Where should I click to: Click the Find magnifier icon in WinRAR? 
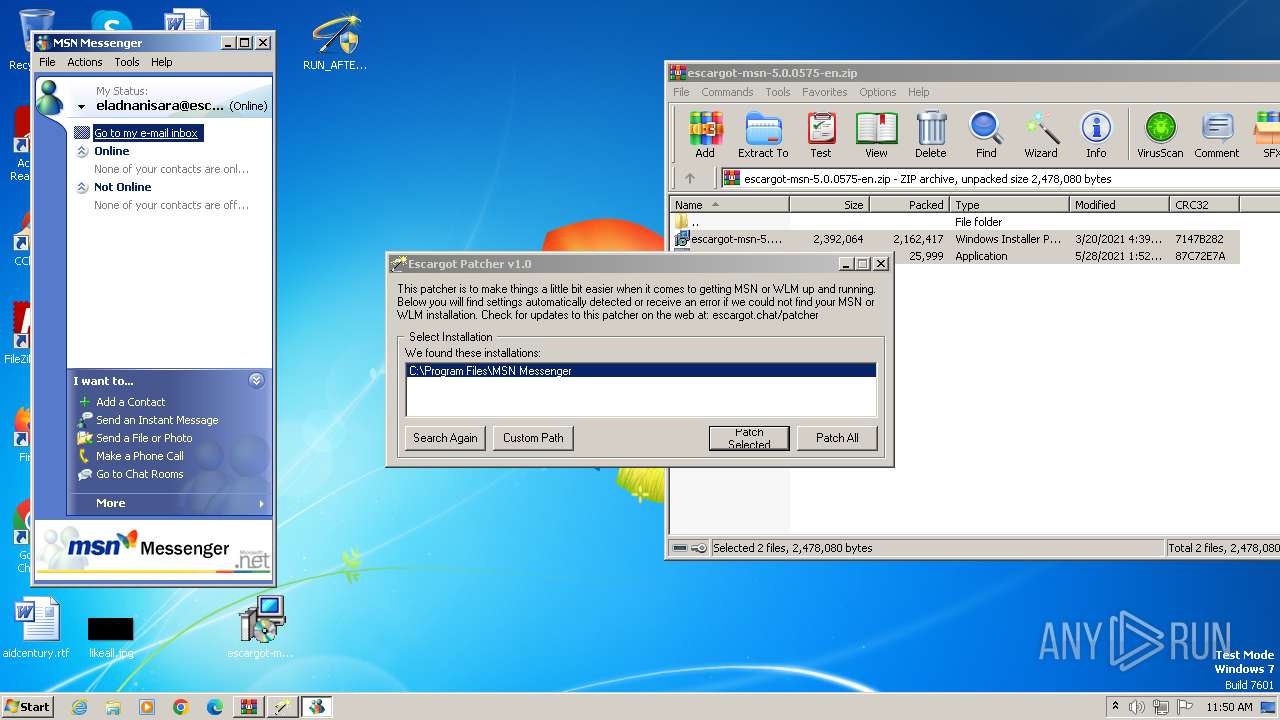(986, 134)
